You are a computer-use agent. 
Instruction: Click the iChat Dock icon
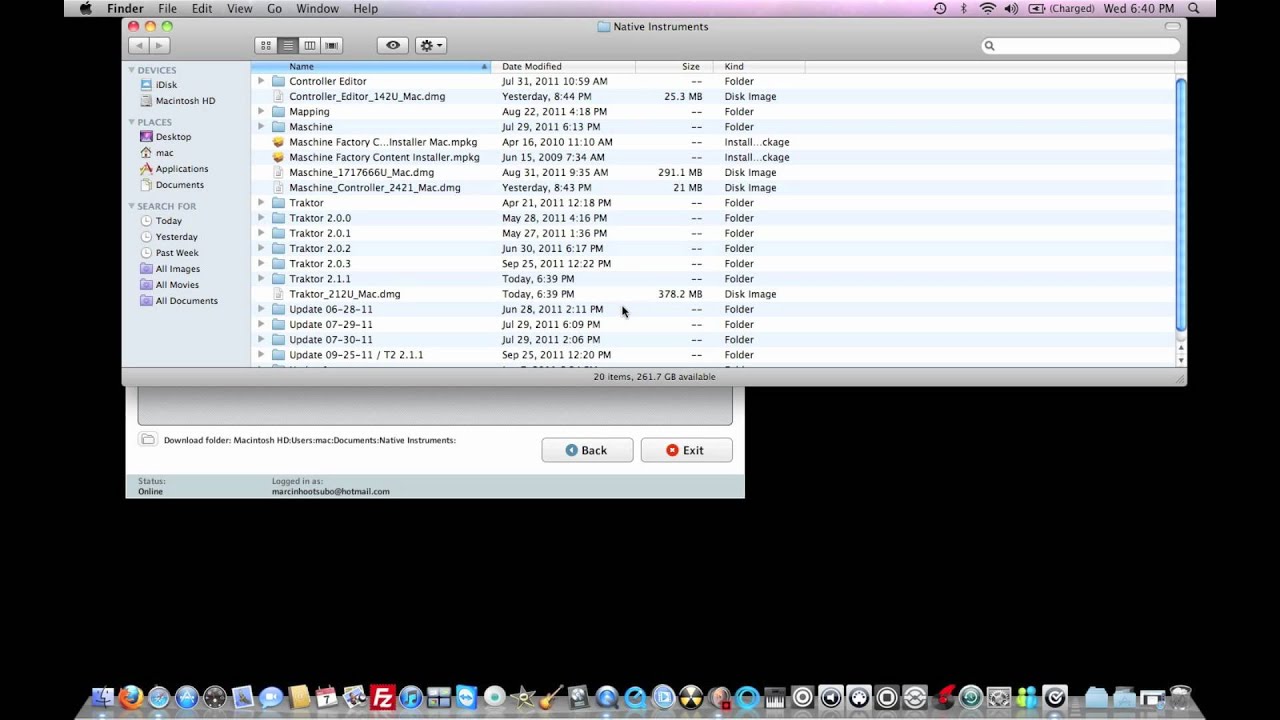[x=271, y=697]
